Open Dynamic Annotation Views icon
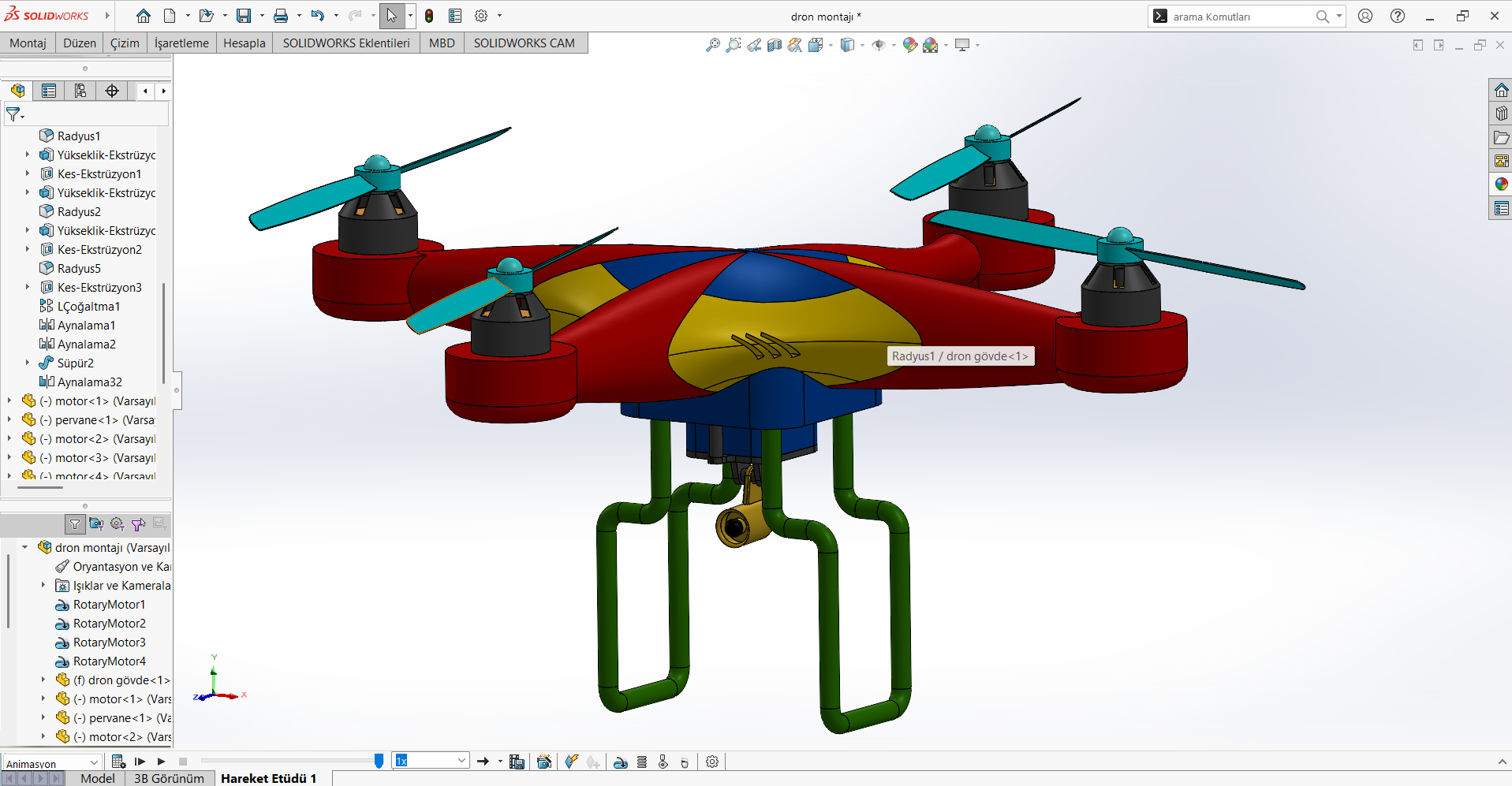1512x786 pixels. coord(795,45)
